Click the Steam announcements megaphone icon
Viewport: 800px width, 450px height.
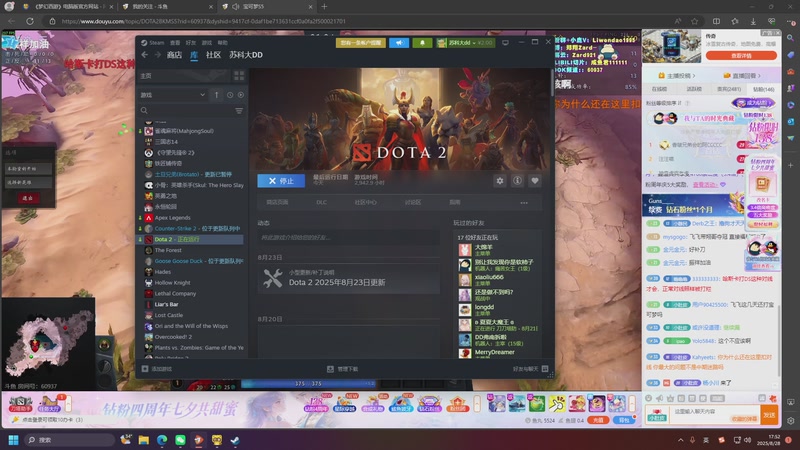[x=399, y=43]
